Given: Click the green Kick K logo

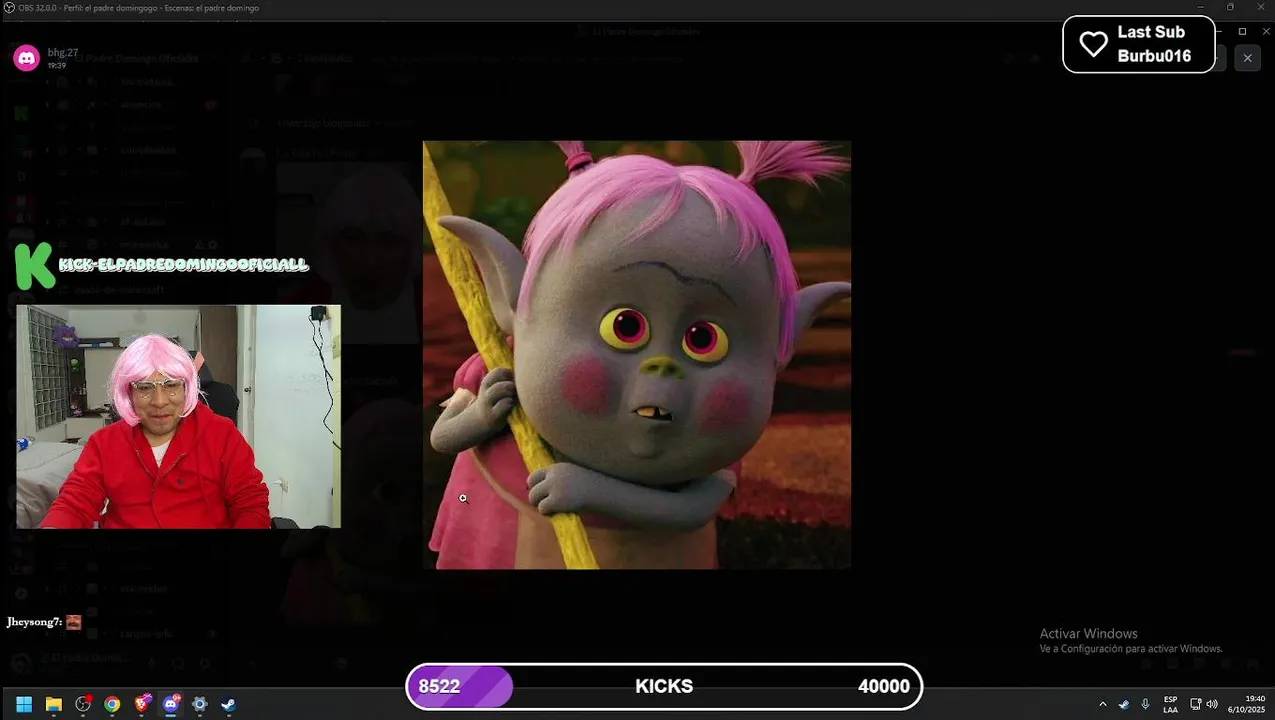Looking at the screenshot, I should pyautogui.click(x=34, y=266).
